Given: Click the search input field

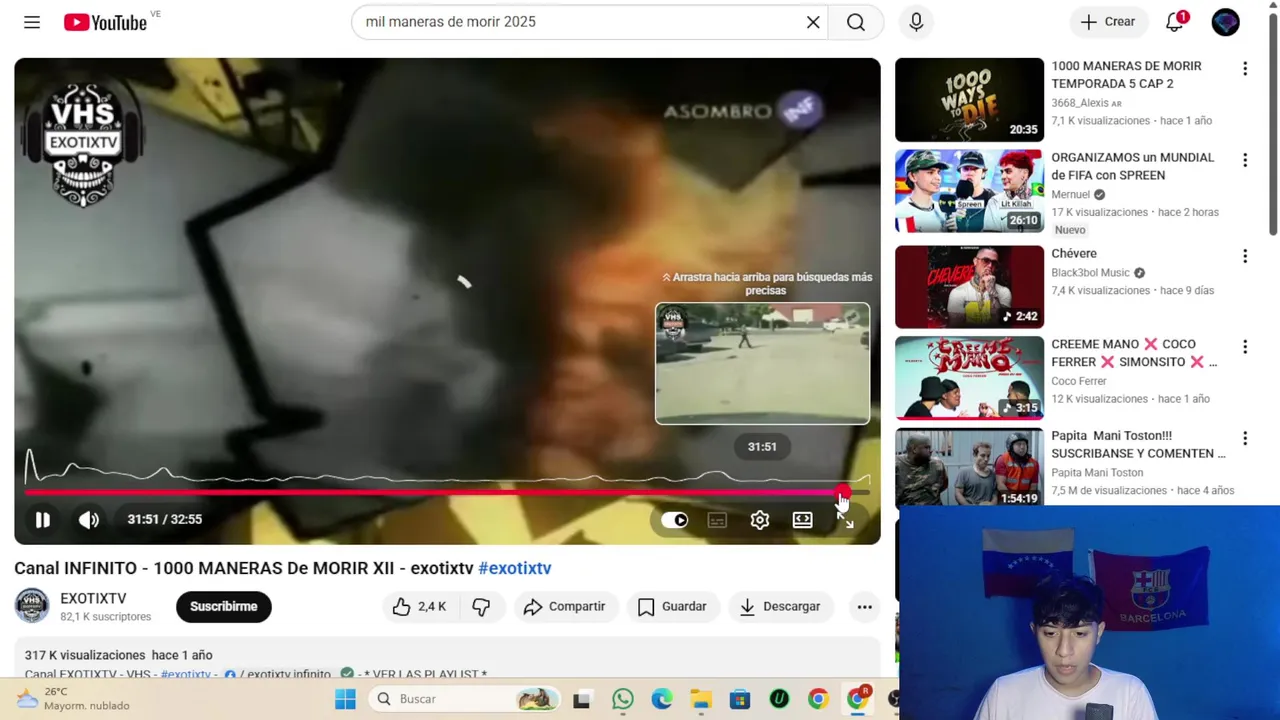Looking at the screenshot, I should coord(580,22).
